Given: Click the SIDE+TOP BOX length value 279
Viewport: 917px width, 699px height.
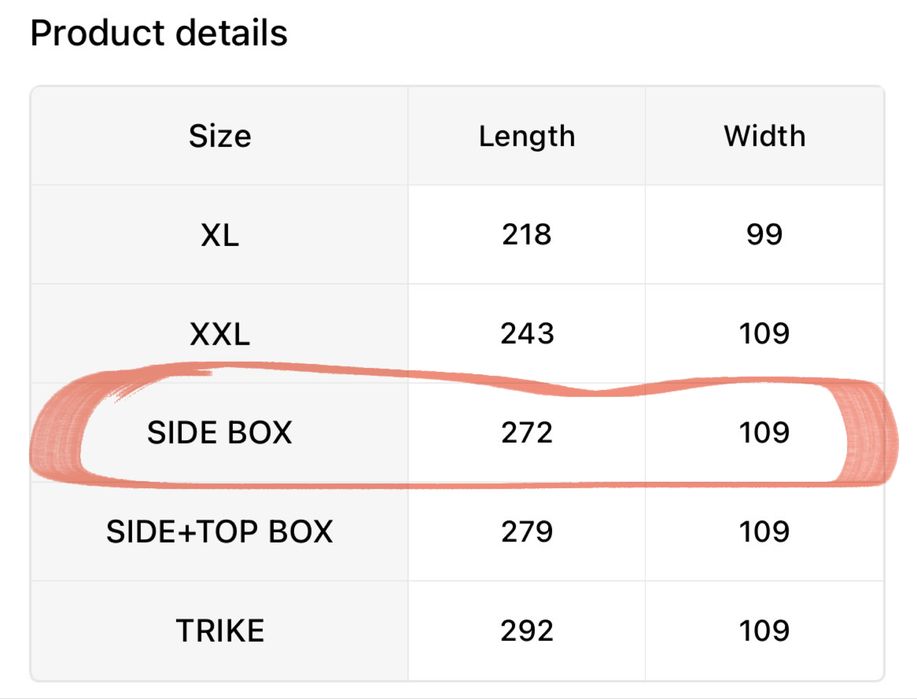Looking at the screenshot, I should tap(526, 532).
